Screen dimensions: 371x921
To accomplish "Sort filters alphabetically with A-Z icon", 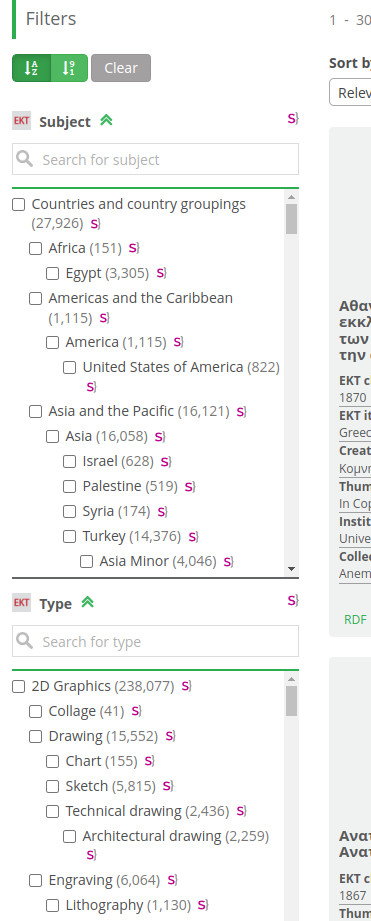I will point(31,68).
